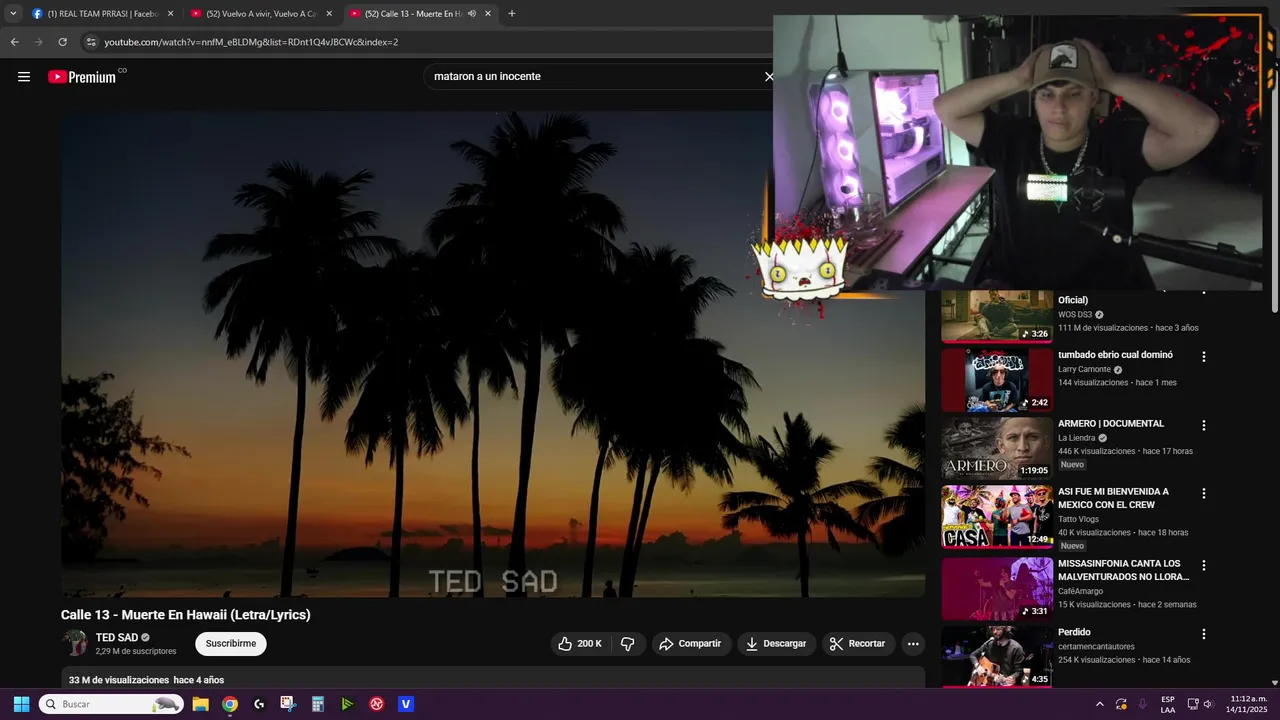Click the WOS DS3 channel name
1280x720 pixels.
click(1075, 315)
